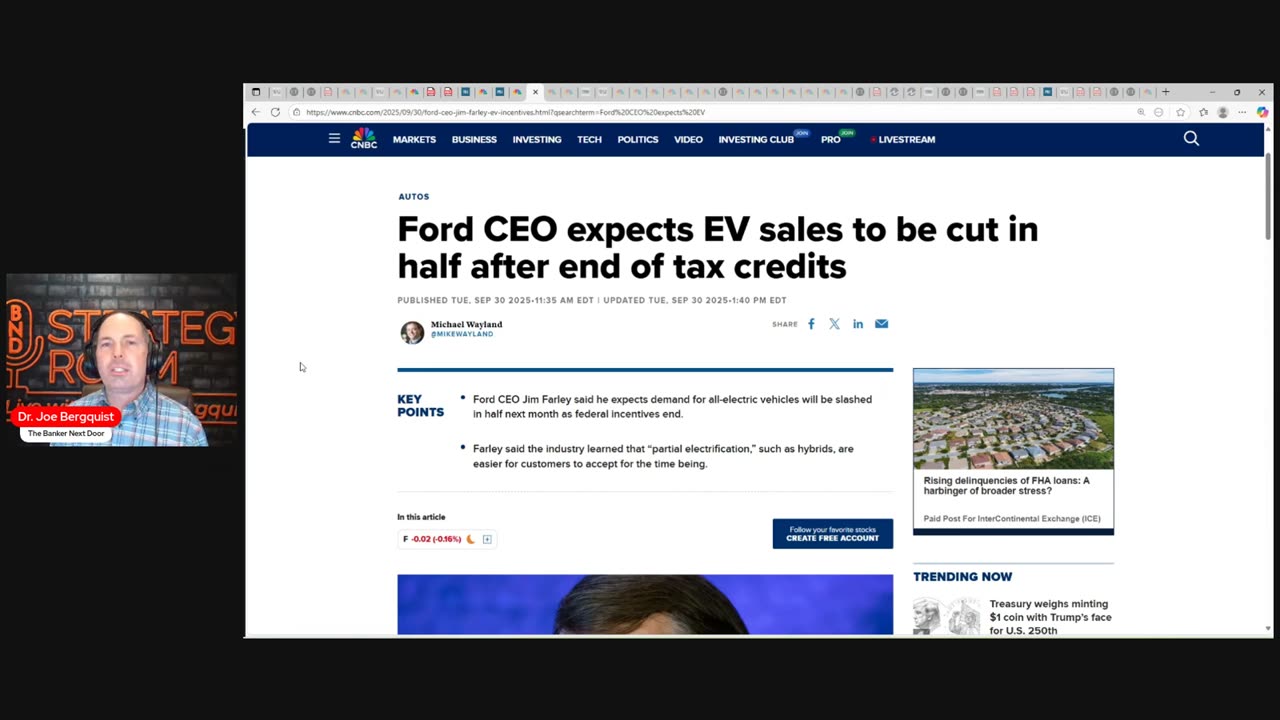Share the article on LinkedIn
Image resolution: width=1280 pixels, height=720 pixels.
click(858, 324)
